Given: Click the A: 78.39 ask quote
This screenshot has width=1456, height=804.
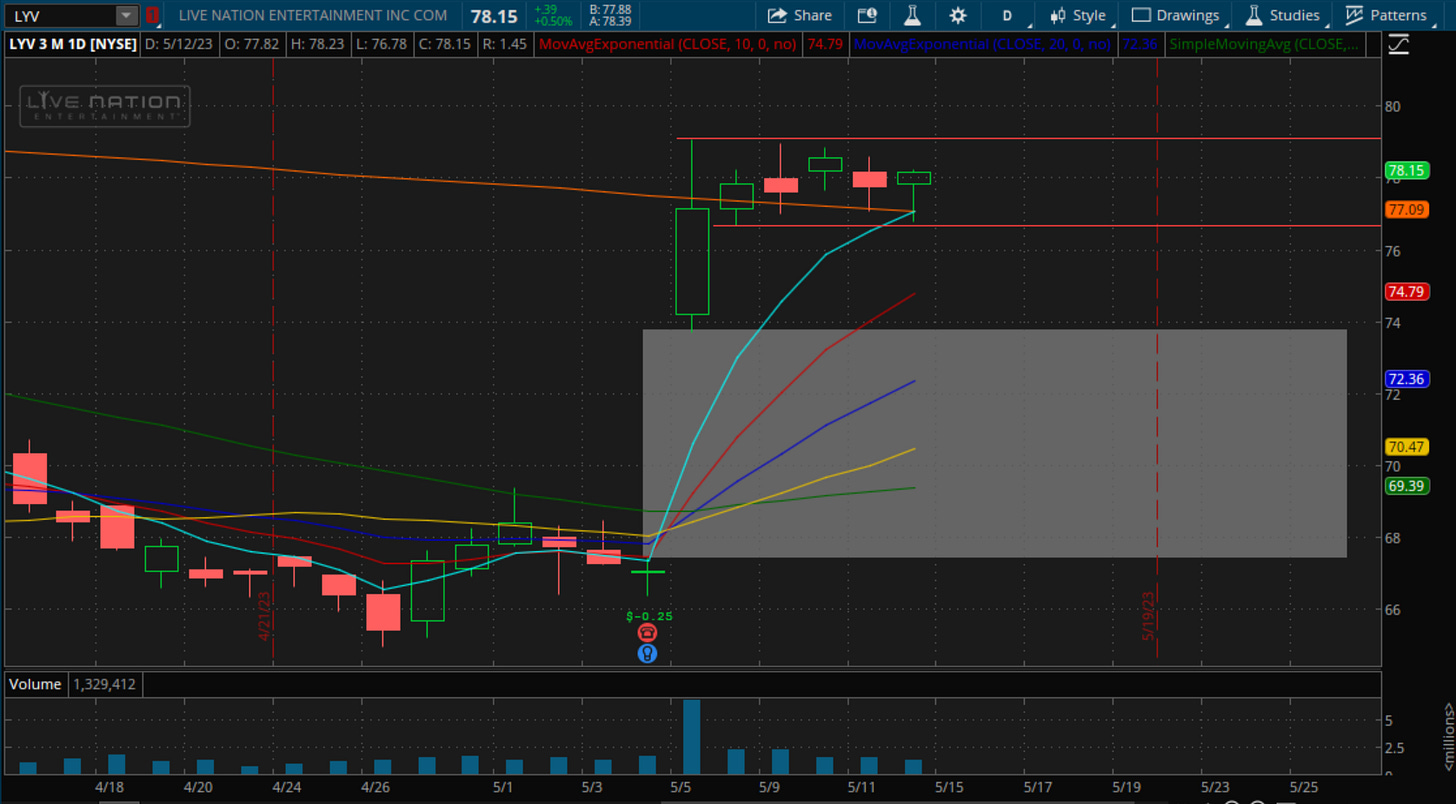Looking at the screenshot, I should [x=609, y=21].
